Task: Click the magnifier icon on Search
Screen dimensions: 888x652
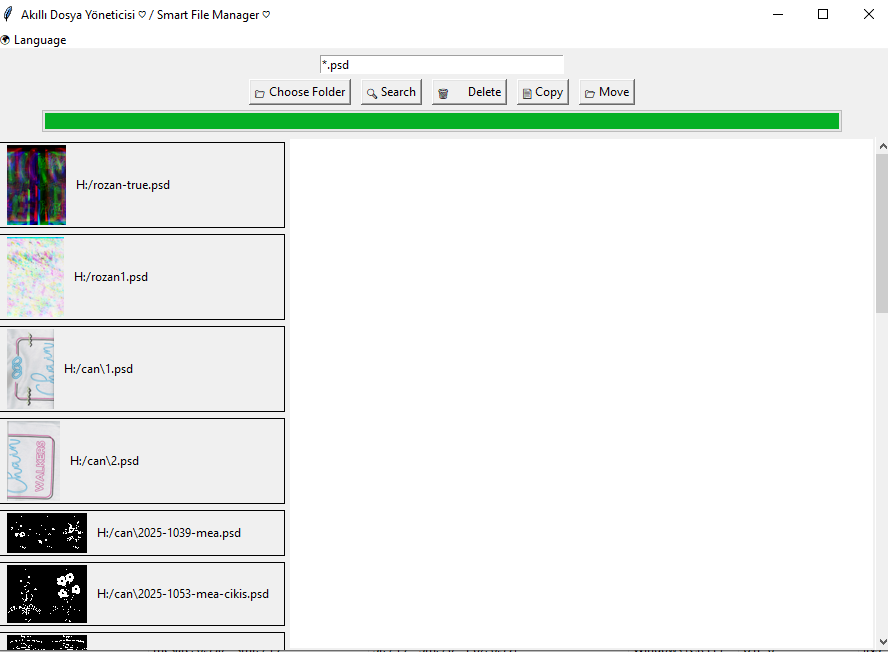Action: point(372,93)
